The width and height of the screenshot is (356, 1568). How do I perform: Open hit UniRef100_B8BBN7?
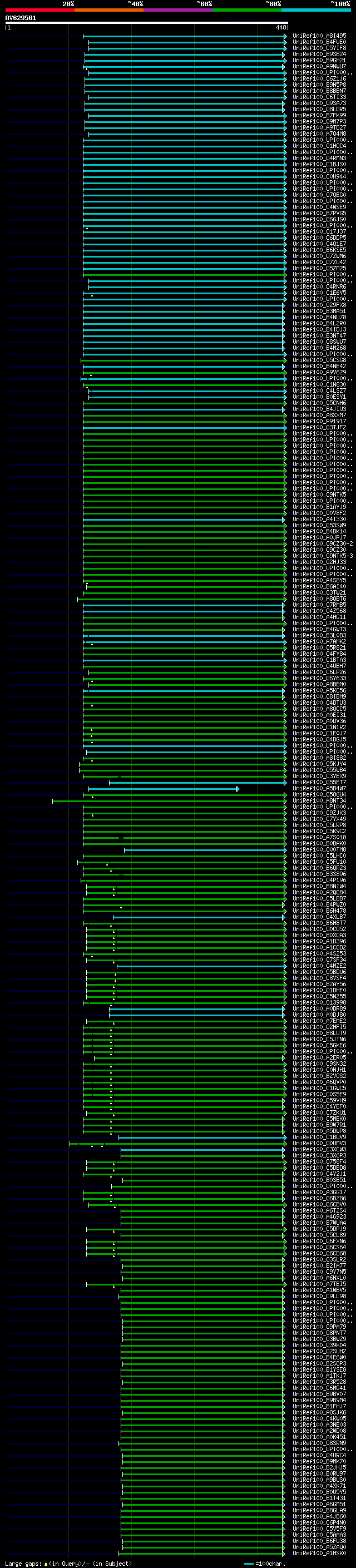click(319, 91)
